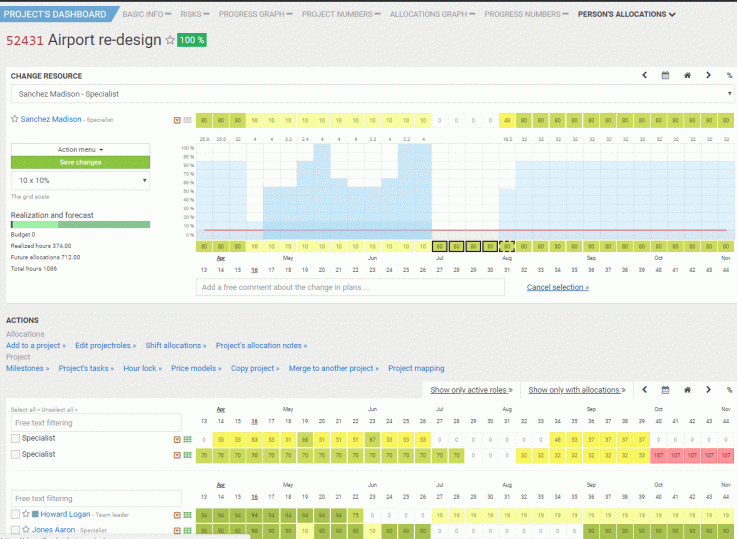Open orange menu icon for Howard Logan row
The width and height of the screenshot is (737, 539).
177,515
